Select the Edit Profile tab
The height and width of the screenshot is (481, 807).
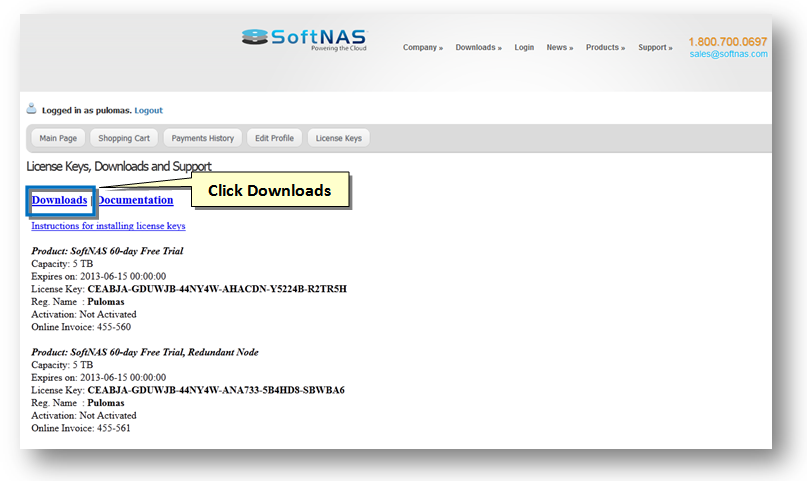274,138
